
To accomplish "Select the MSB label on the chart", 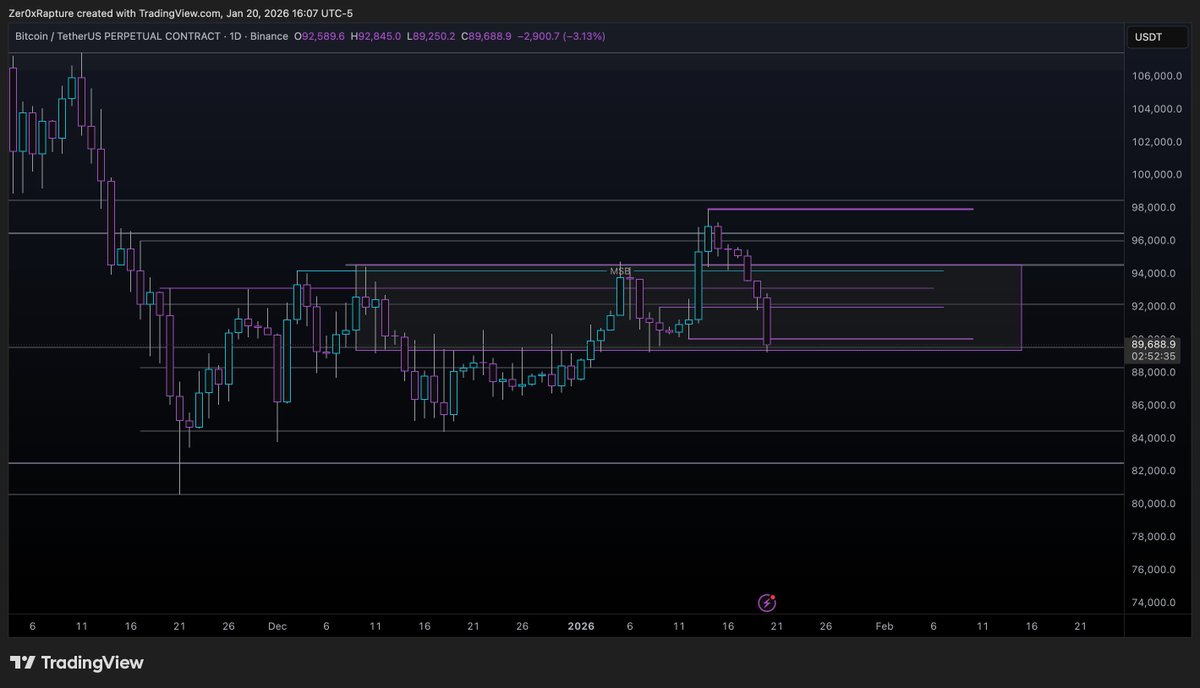I will click(x=620, y=271).
